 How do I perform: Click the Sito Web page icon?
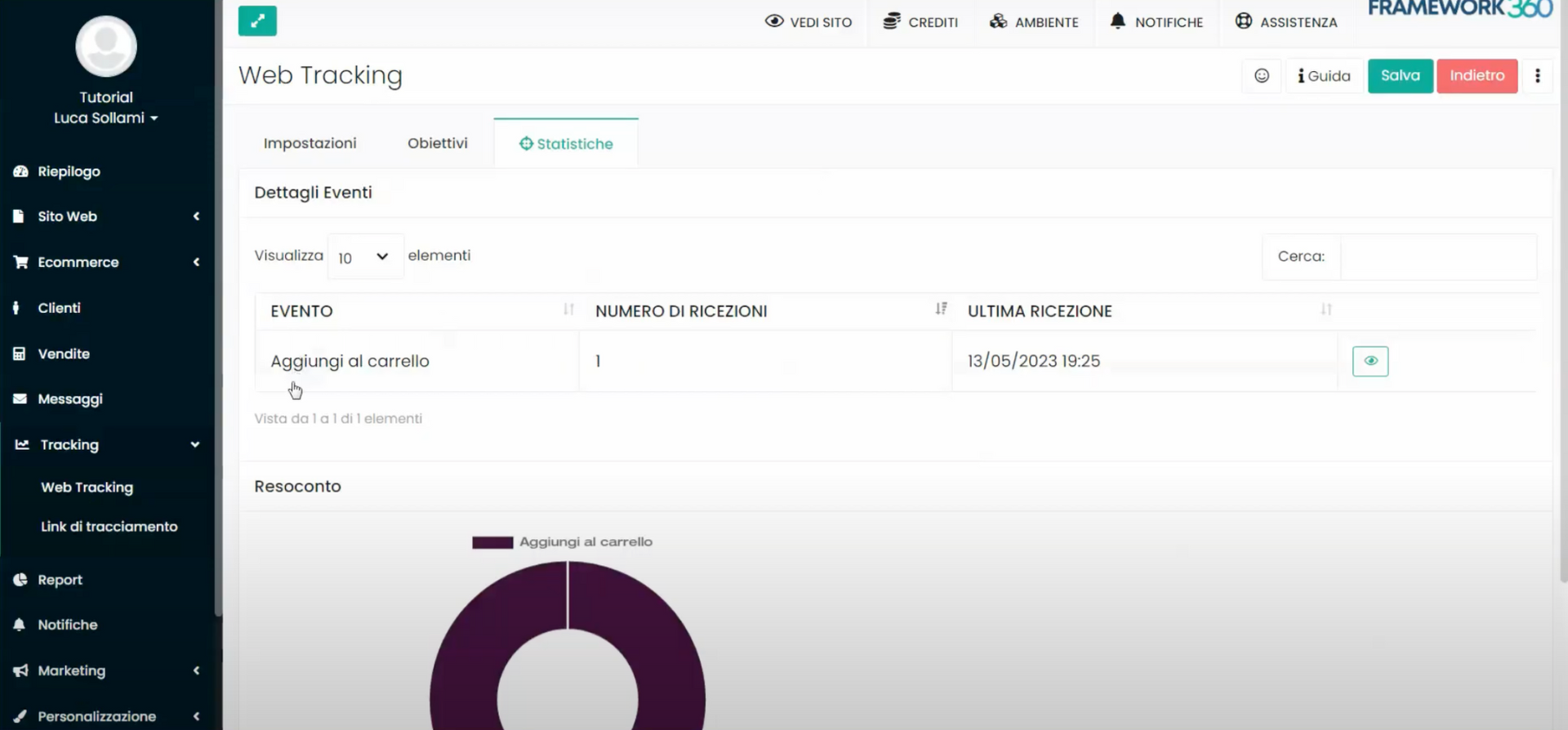click(x=19, y=216)
